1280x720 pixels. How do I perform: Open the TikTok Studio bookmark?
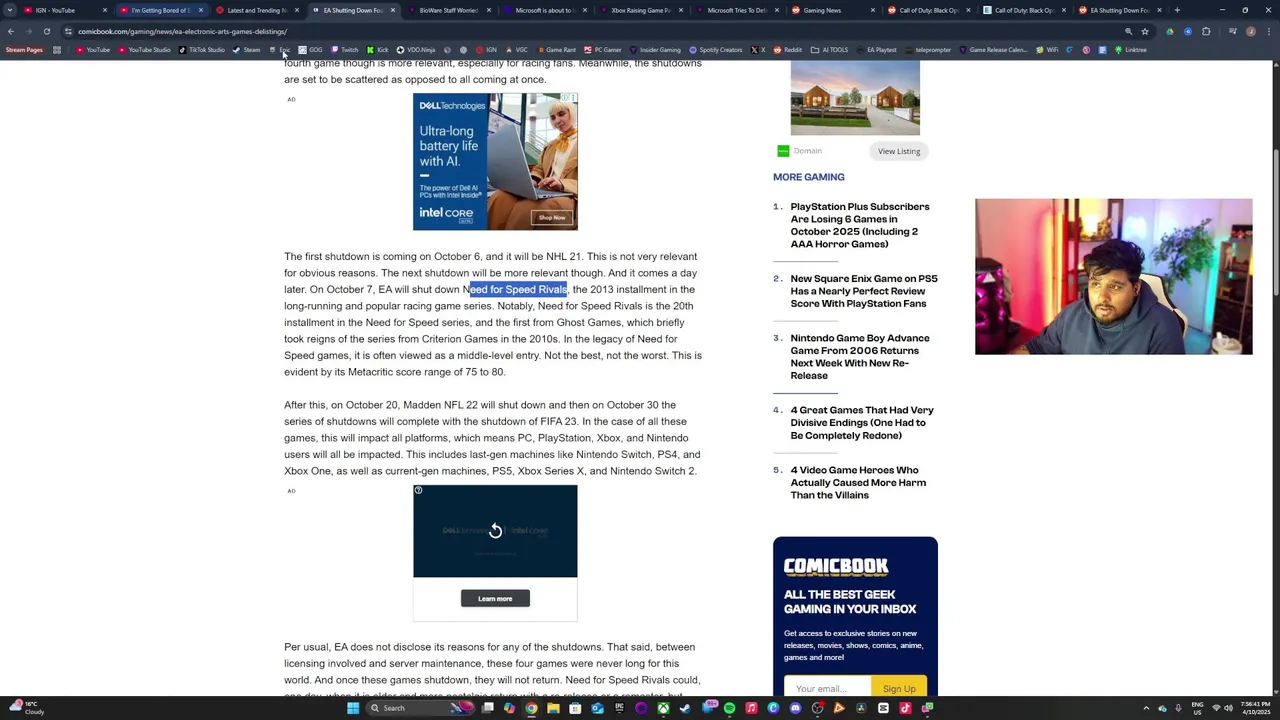coord(202,50)
